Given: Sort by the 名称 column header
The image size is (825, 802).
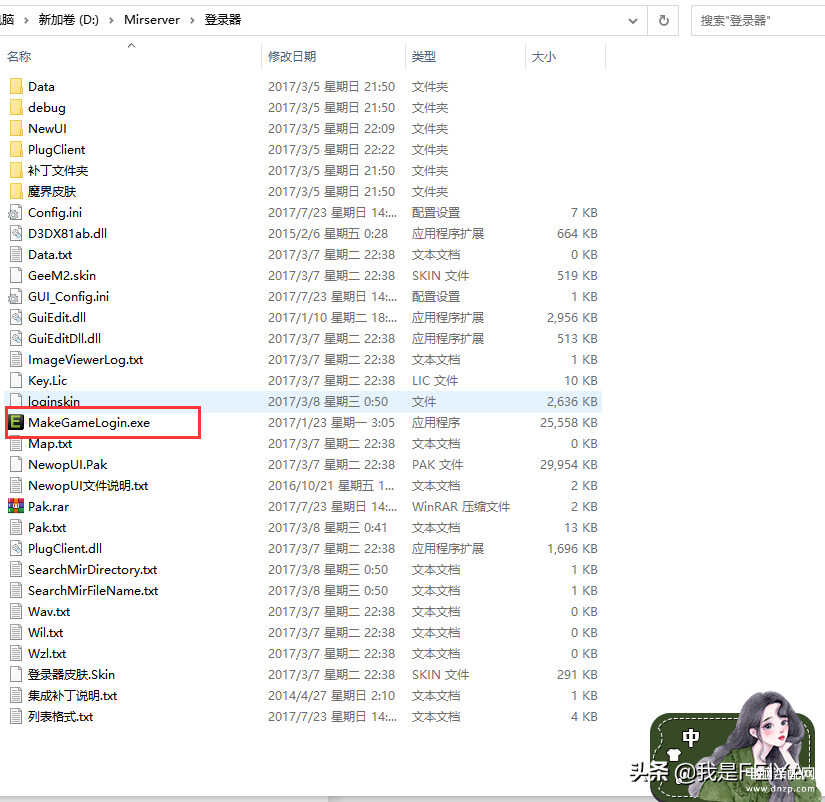Looking at the screenshot, I should (19, 56).
